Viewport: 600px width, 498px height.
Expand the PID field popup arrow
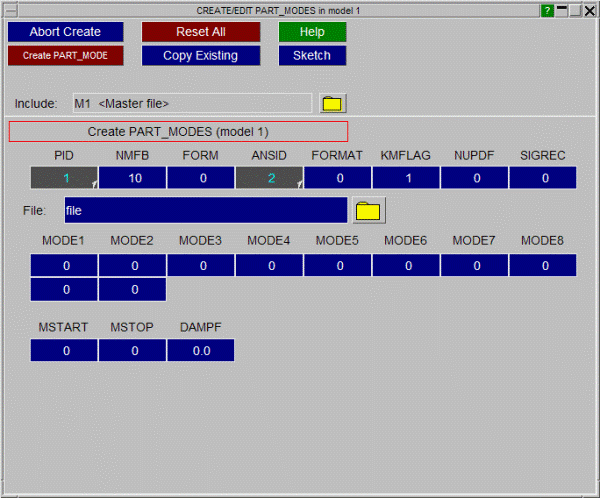tap(95, 185)
